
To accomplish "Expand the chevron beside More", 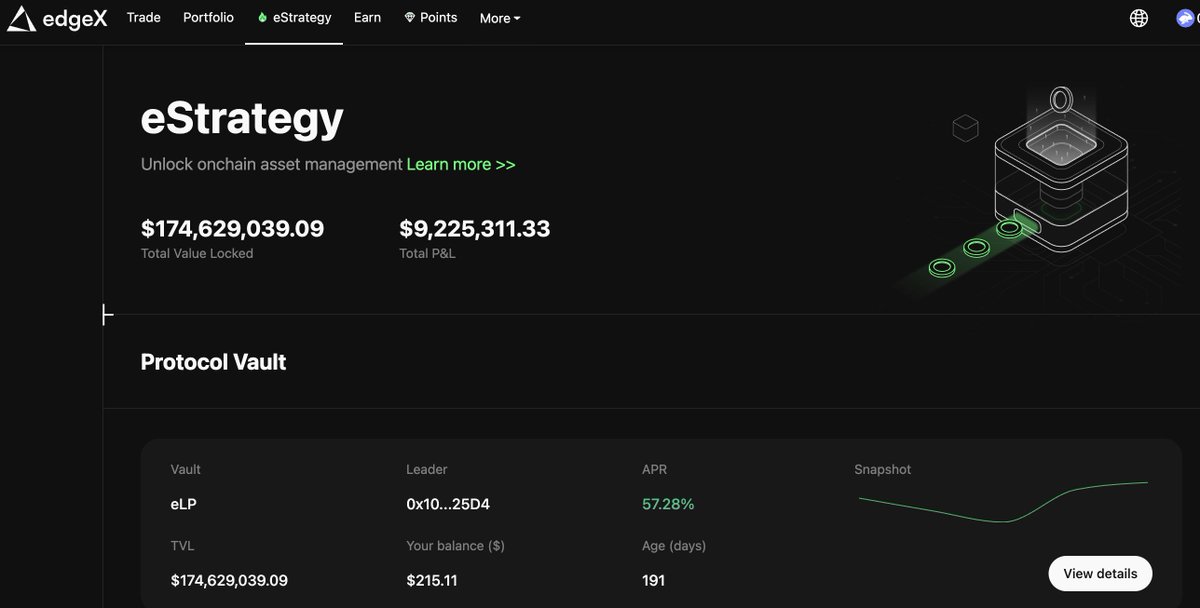I will tap(515, 18).
